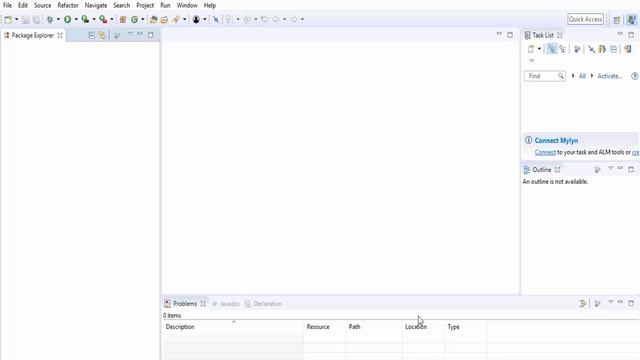Click the Run External Tools icon
The width and height of the screenshot is (640, 360).
[x=103, y=20]
